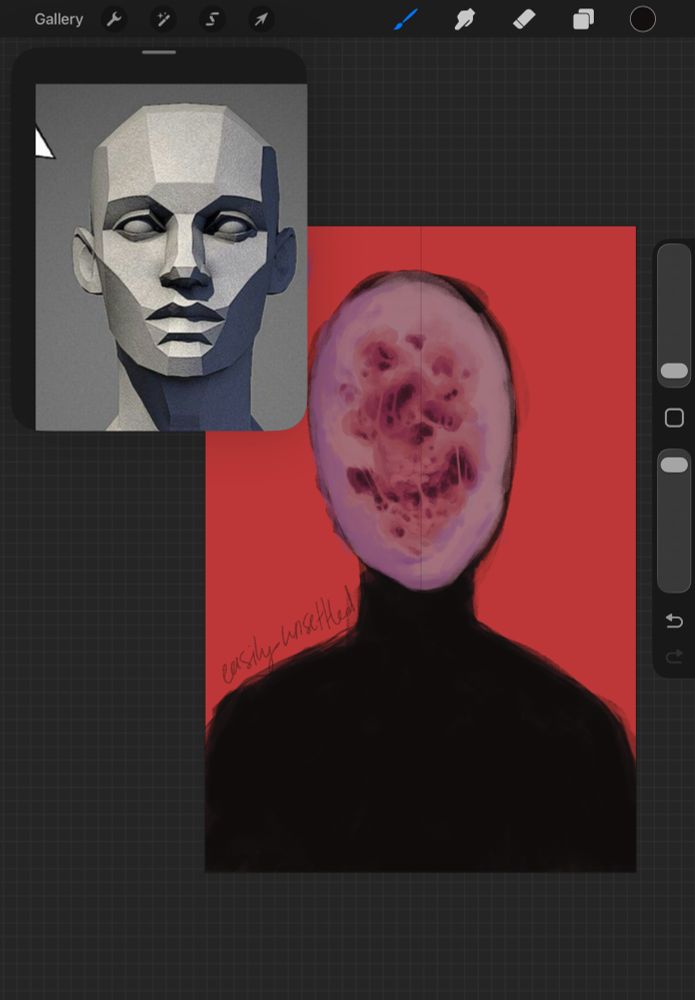Tap the square Modify button in sidebar

point(674,418)
